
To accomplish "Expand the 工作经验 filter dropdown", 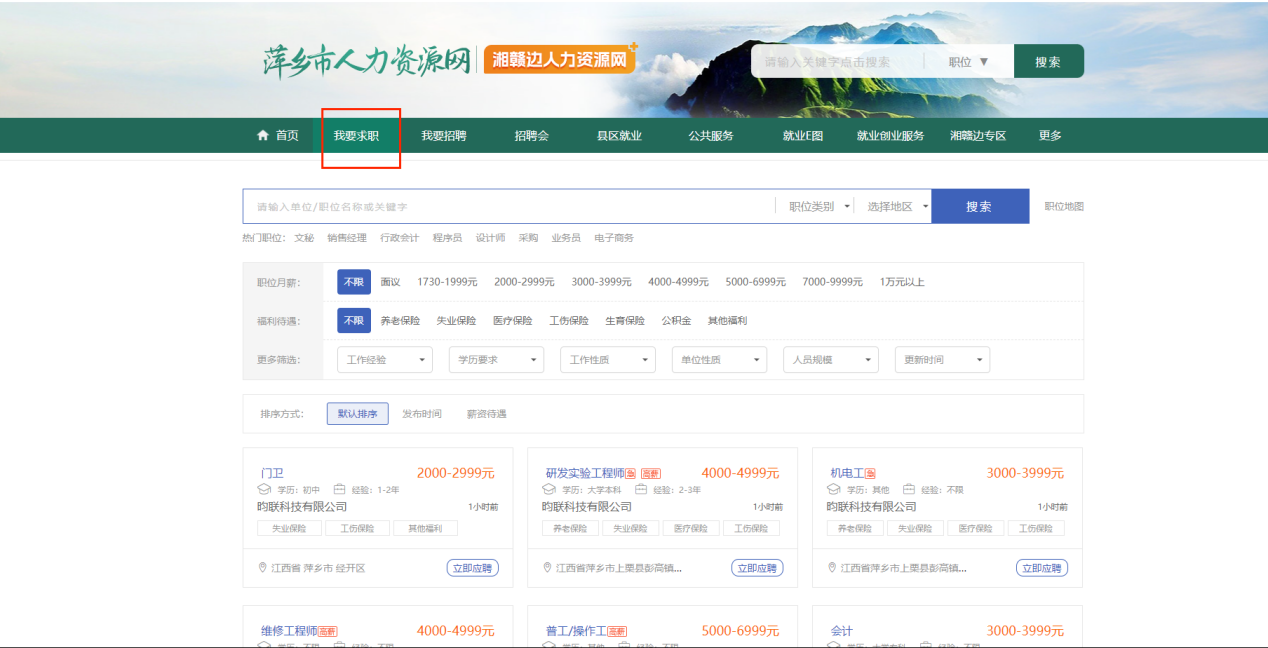I will click(385, 360).
